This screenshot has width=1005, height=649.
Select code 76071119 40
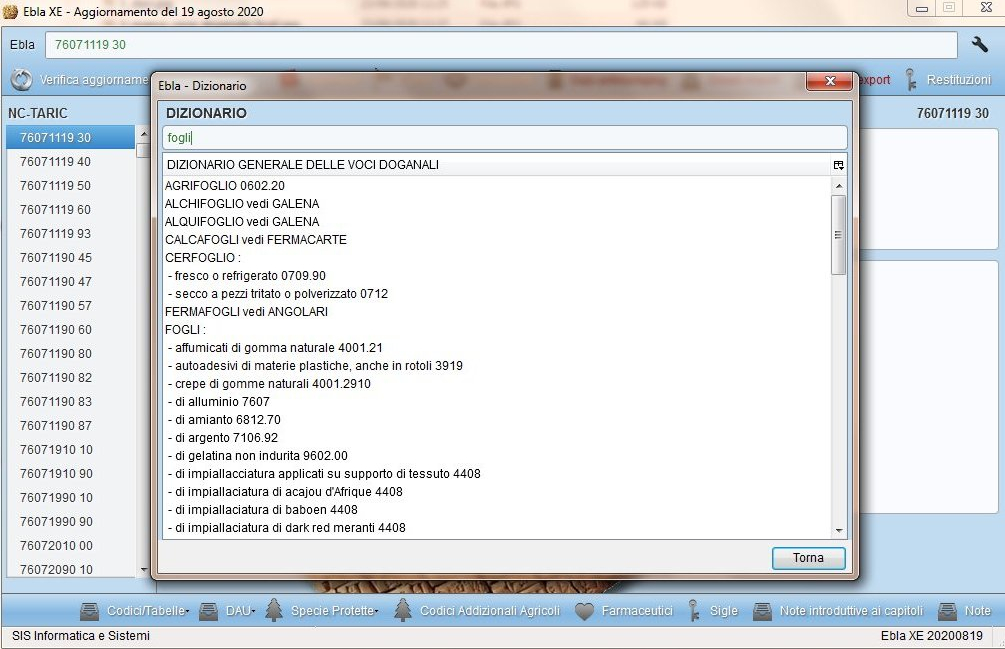[x=71, y=161]
